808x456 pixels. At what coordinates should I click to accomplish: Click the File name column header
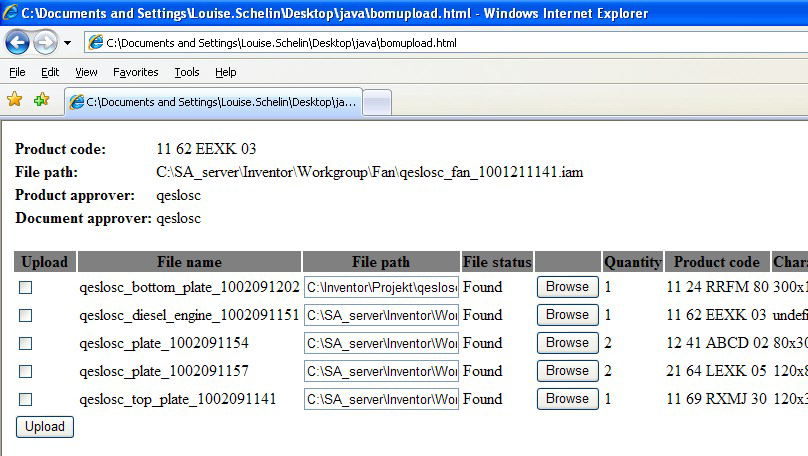point(189,262)
